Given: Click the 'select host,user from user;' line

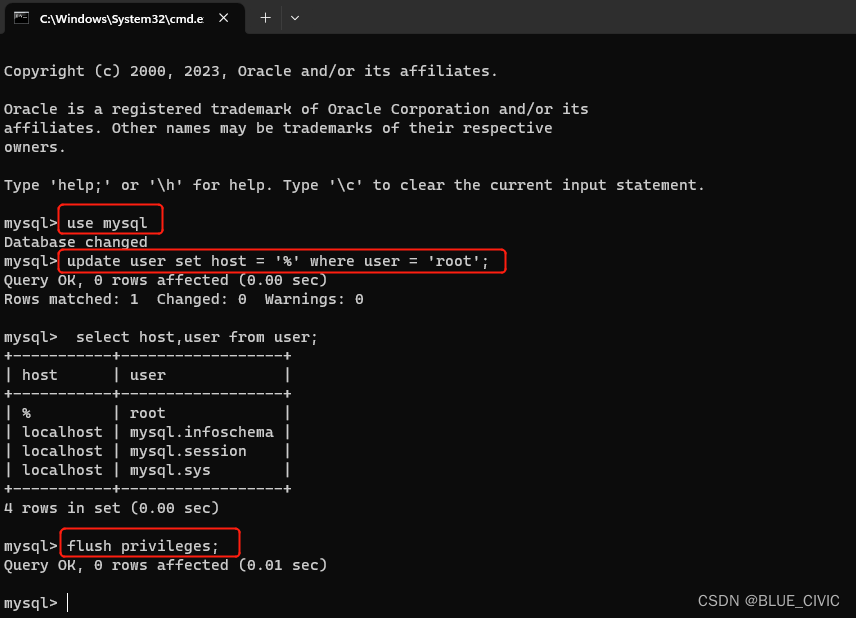Looking at the screenshot, I should tap(197, 337).
